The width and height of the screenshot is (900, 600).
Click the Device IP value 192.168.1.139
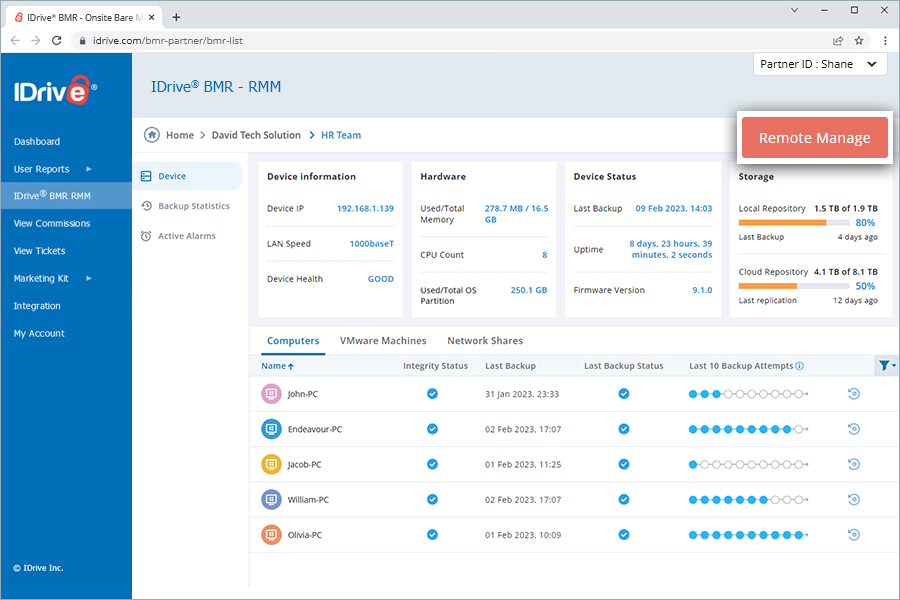pyautogui.click(x=365, y=208)
